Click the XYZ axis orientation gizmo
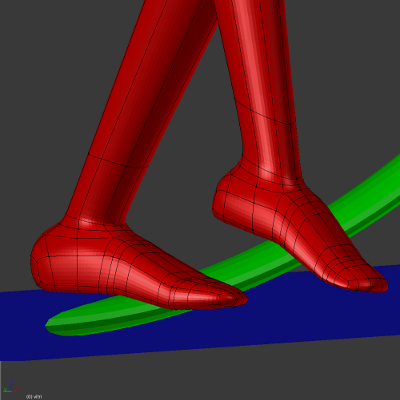The image size is (400, 400). [12, 386]
